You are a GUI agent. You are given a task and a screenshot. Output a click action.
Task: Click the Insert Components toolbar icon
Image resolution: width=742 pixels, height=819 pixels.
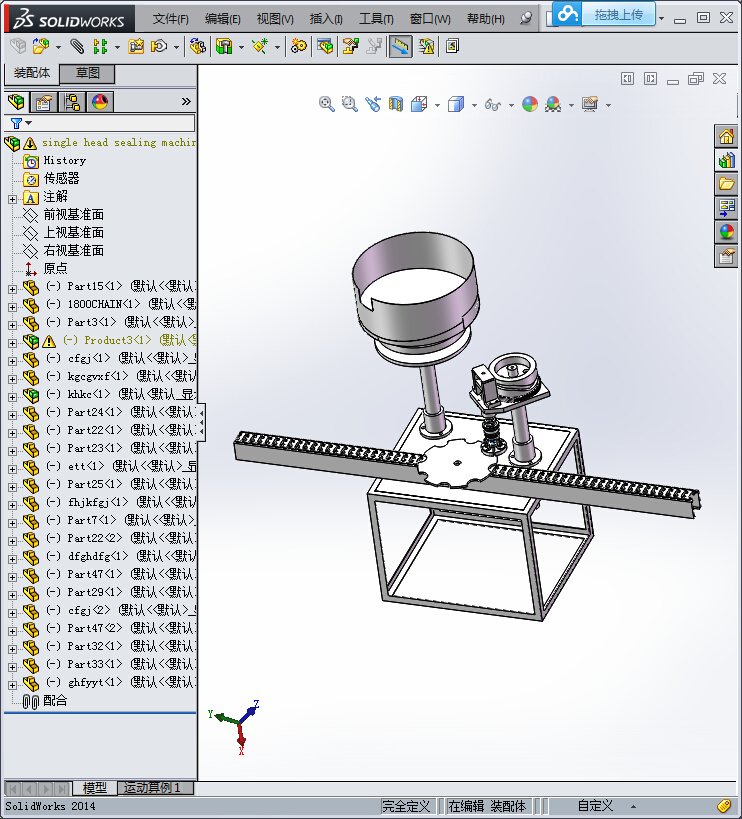point(41,46)
